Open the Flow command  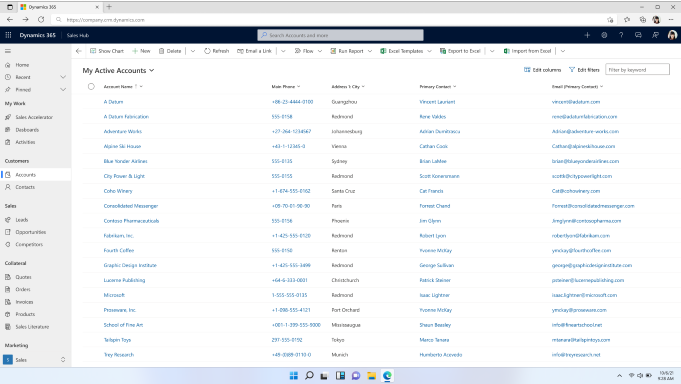[304, 51]
